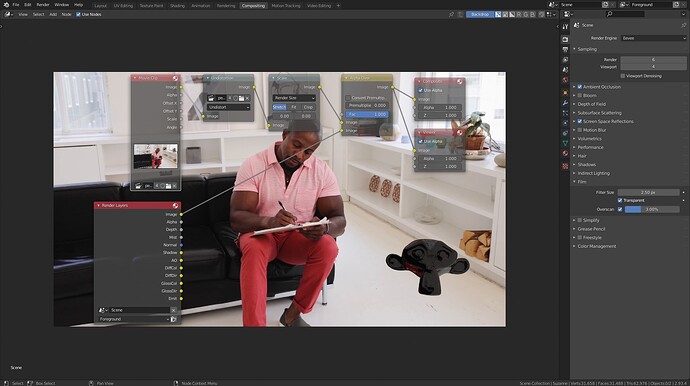Pin the Scene properties panel
The image size is (690, 386).
pyautogui.click(x=683, y=25)
